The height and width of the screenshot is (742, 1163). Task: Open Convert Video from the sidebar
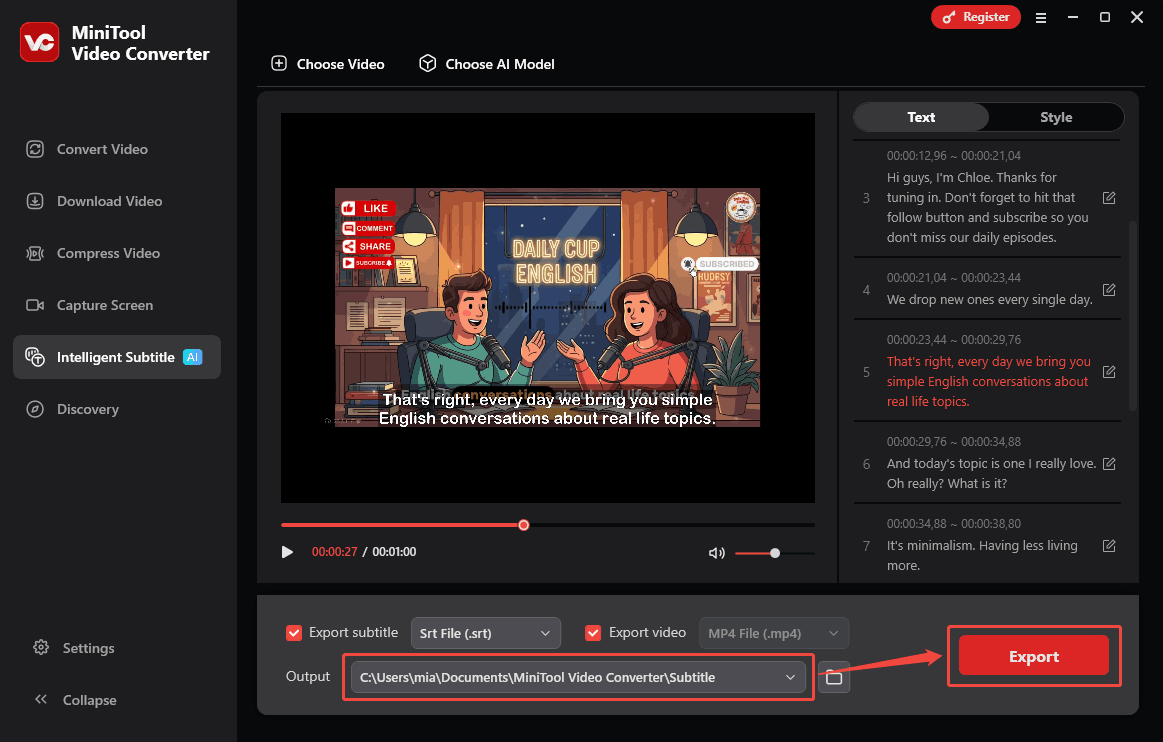(99, 148)
